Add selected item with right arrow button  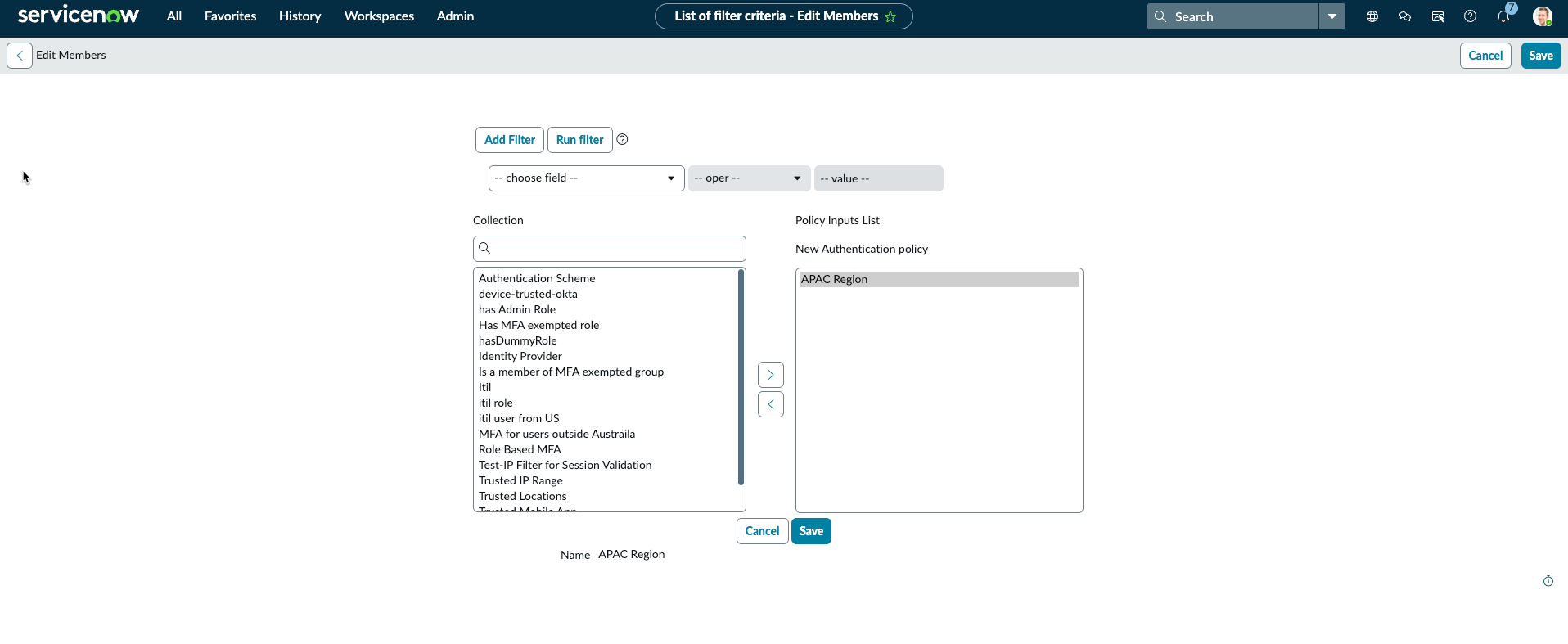[x=771, y=375]
